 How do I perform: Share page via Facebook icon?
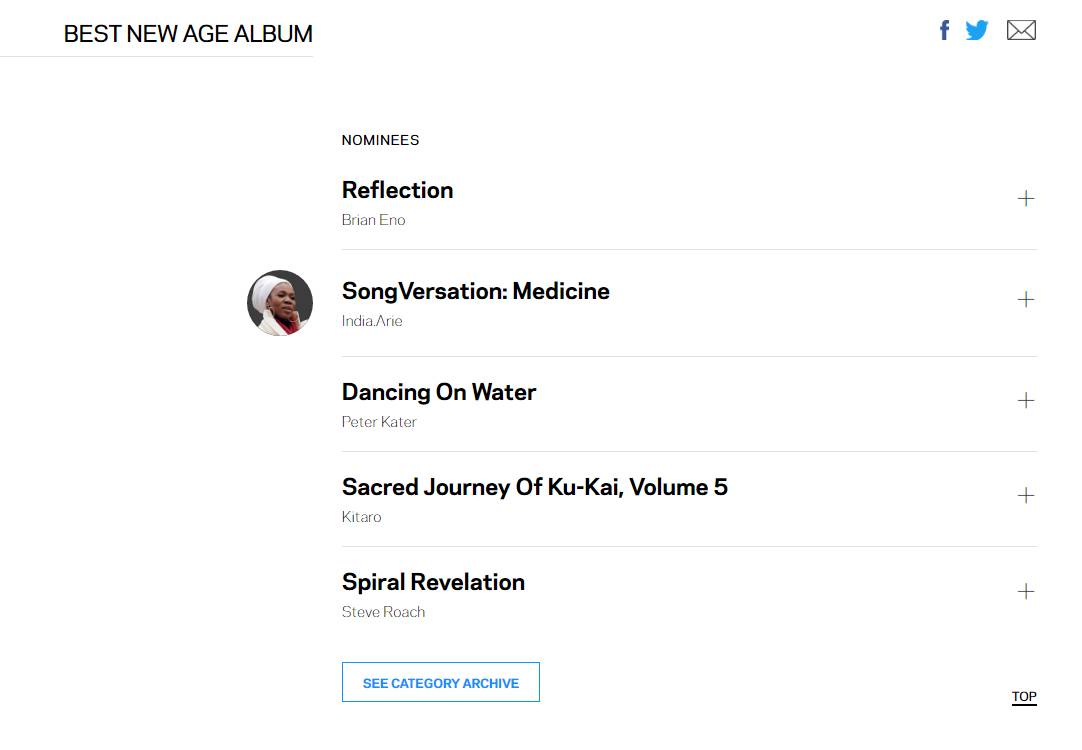pyautogui.click(x=944, y=30)
